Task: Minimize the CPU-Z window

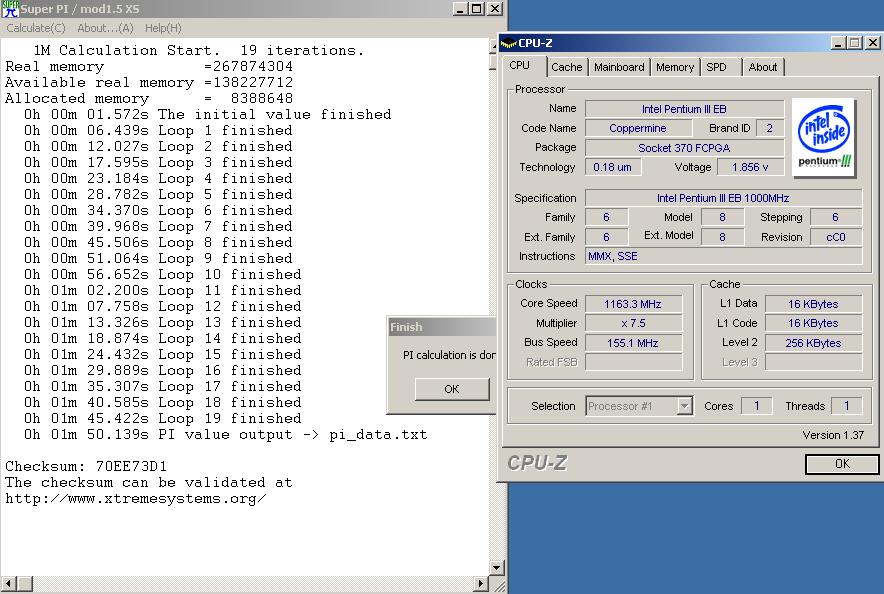Action: 838,43
